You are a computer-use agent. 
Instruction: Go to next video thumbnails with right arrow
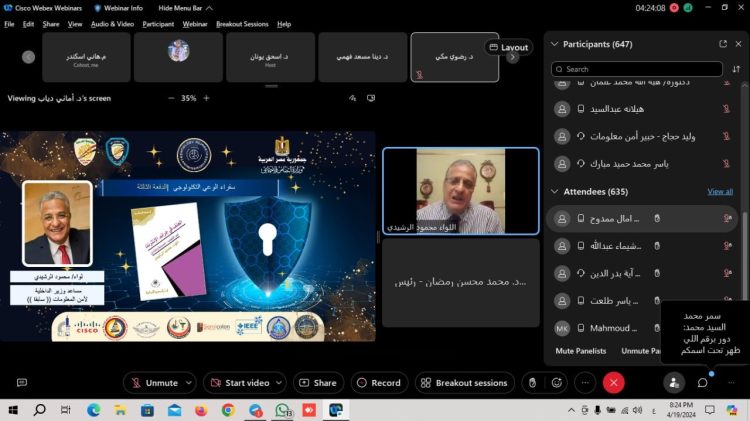click(513, 57)
